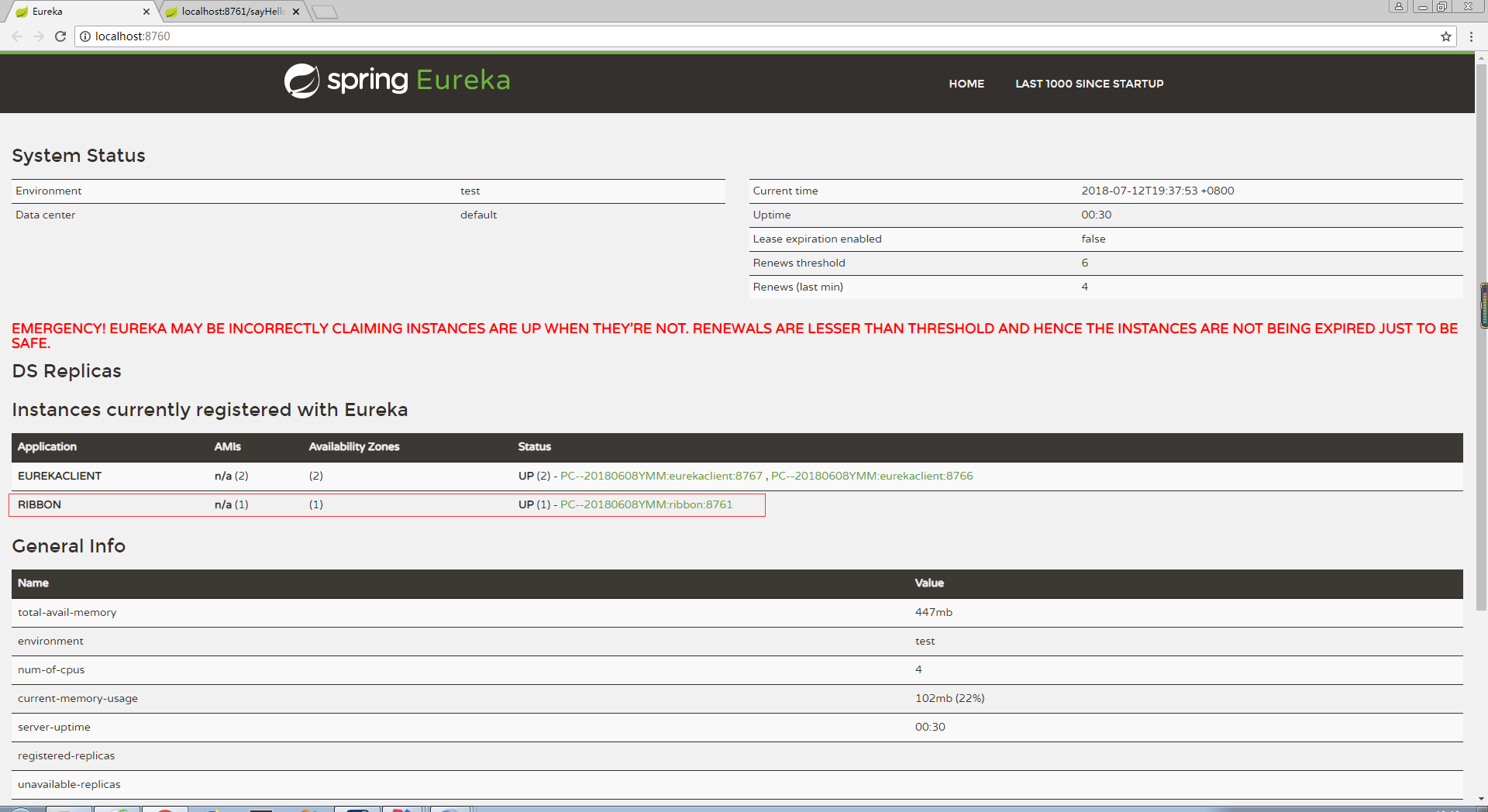Click the Value column header in General Info
Image resolution: width=1488 pixels, height=812 pixels.
(929, 583)
